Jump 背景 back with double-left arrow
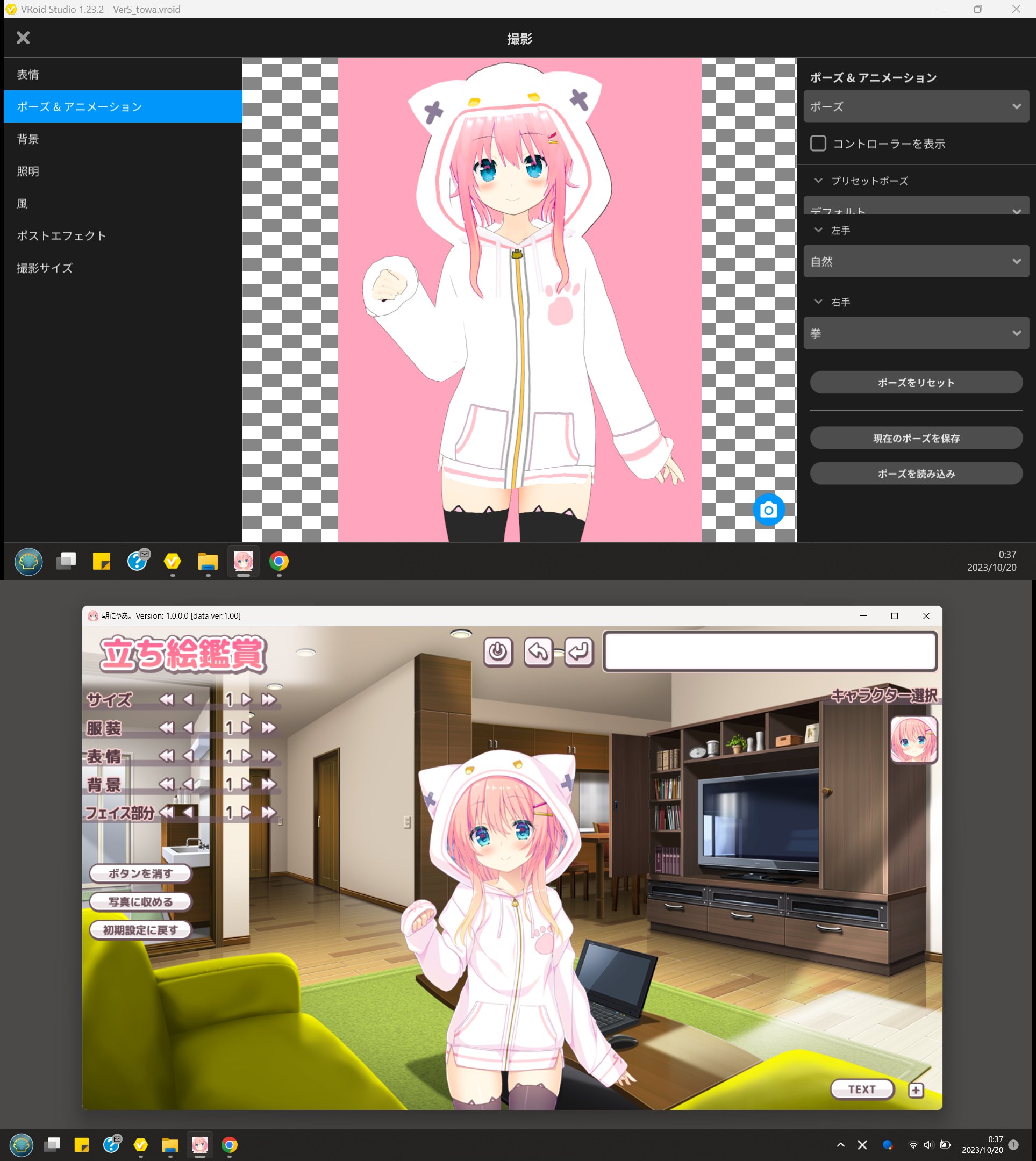The height and width of the screenshot is (1161, 1036). click(166, 784)
